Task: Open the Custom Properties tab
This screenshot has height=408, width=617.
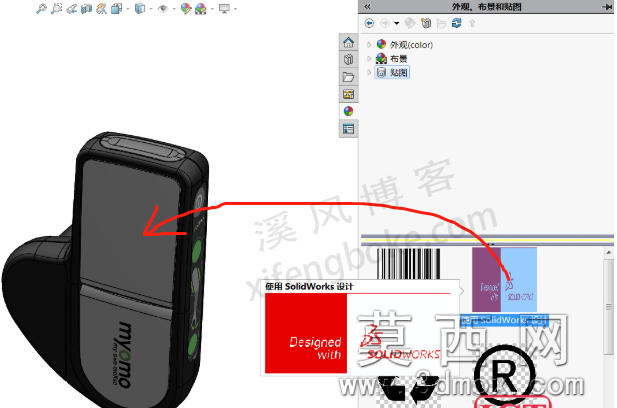Action: [x=348, y=129]
